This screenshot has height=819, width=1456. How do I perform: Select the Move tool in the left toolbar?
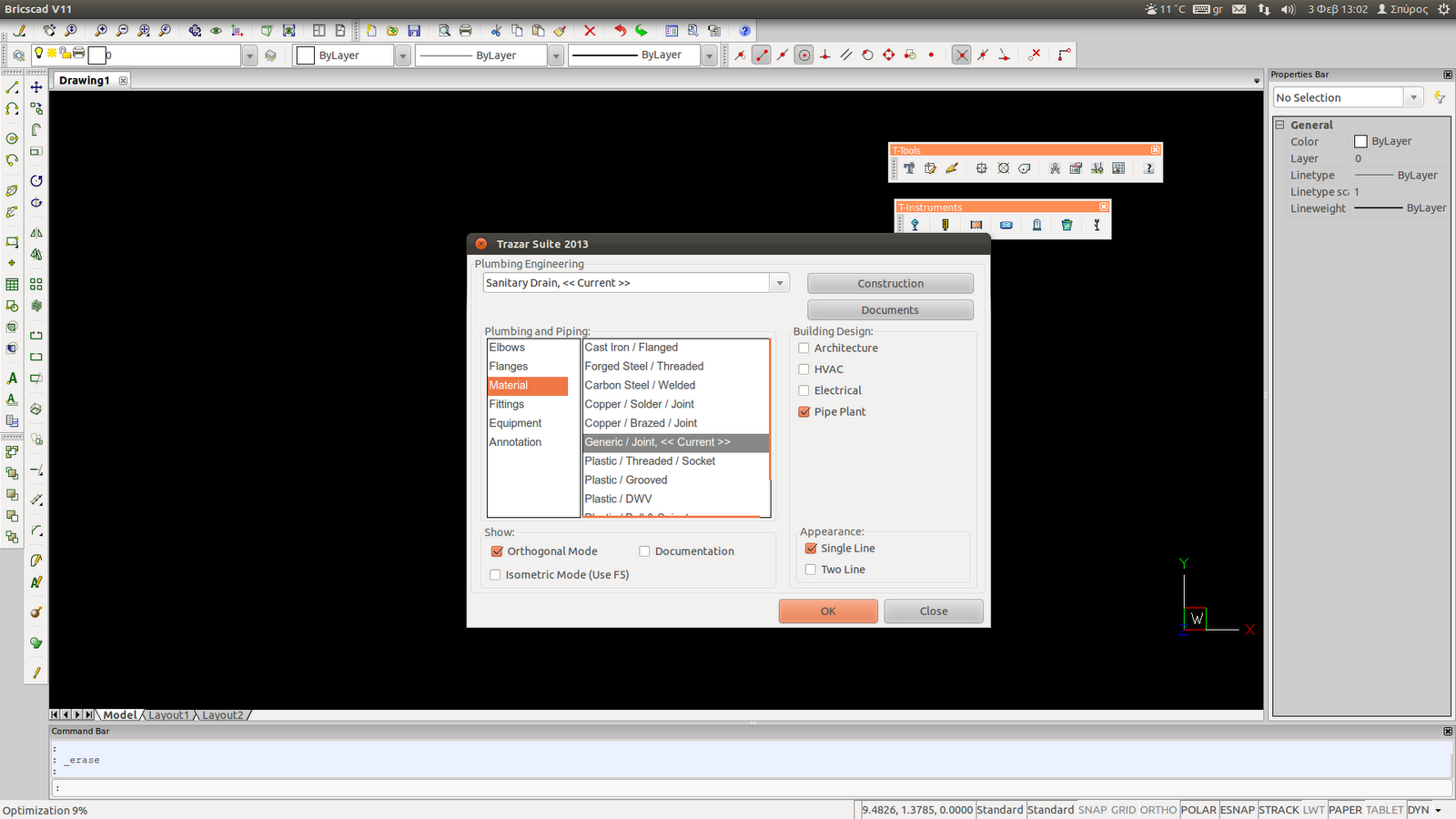(35, 87)
